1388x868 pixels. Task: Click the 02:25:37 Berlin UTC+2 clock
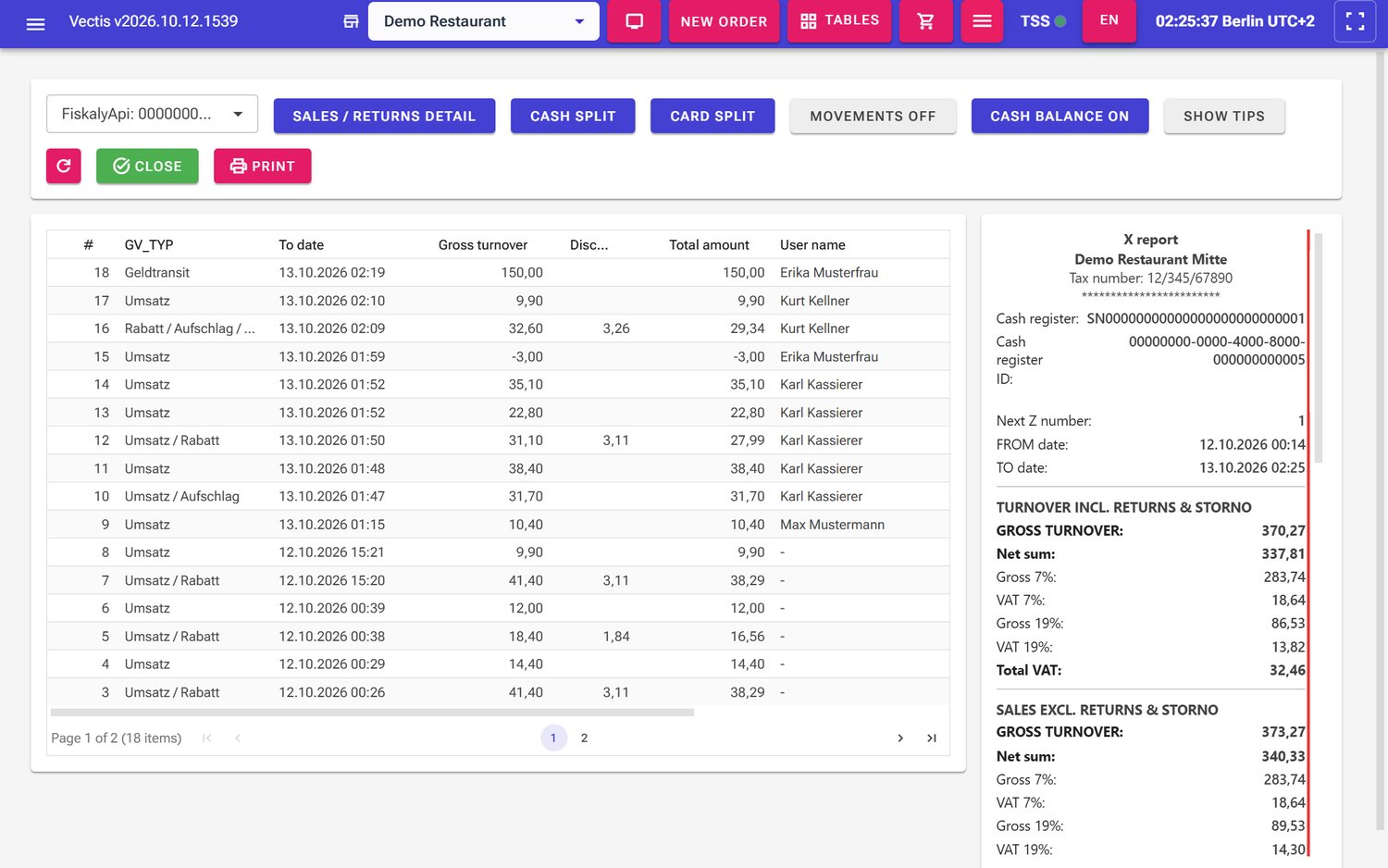click(1234, 21)
